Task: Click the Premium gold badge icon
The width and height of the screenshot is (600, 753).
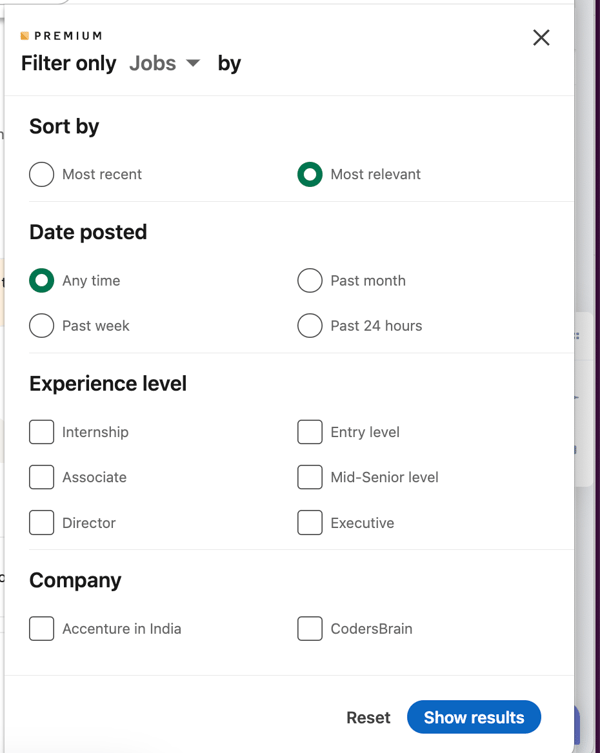Action: (25, 36)
